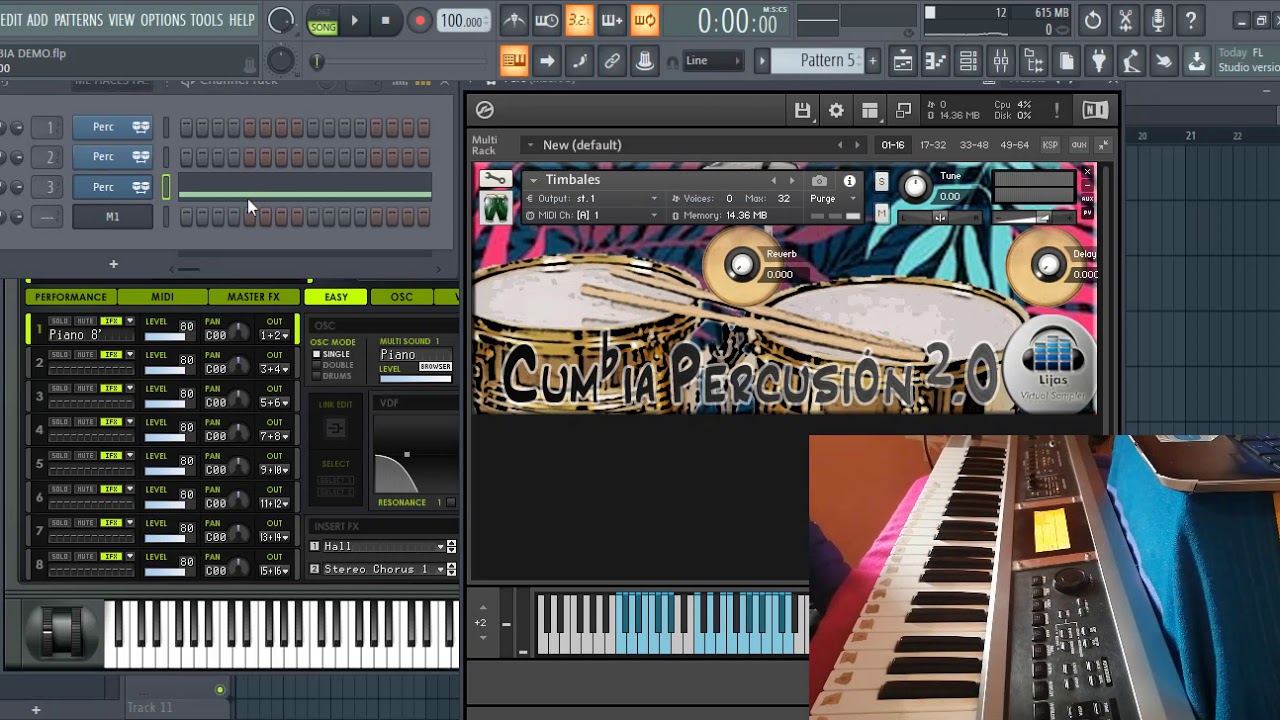
Task: Click the link chain icon in toolbar
Action: 612,61
